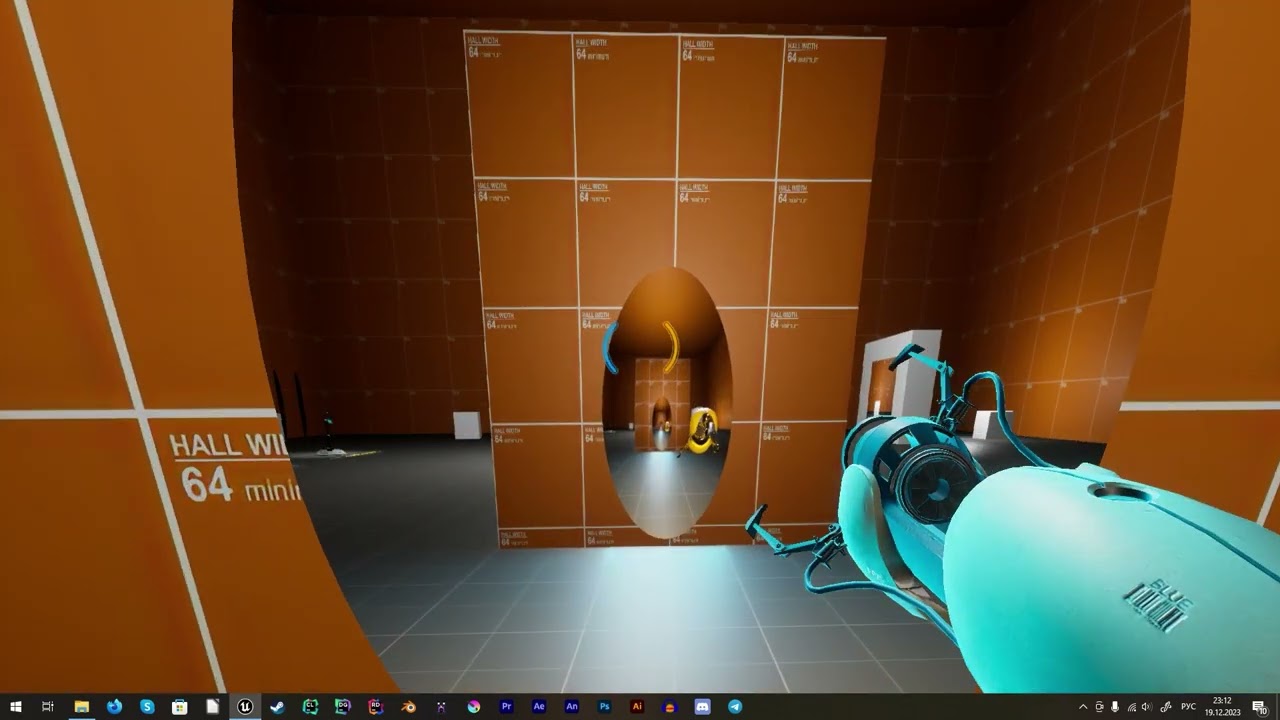Open Blender from the taskbar
The width and height of the screenshot is (1280, 720).
point(408,706)
